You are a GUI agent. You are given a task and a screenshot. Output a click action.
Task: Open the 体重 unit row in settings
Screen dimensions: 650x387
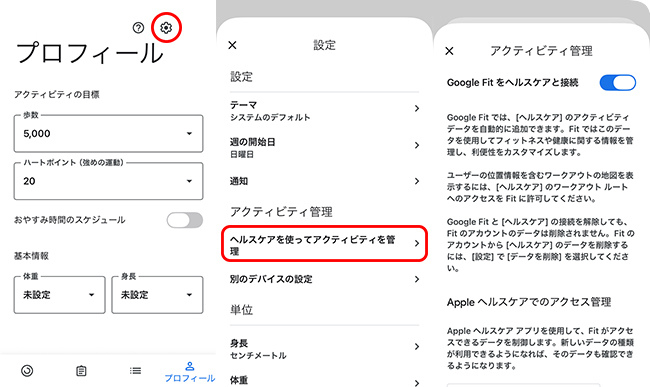[325, 380]
